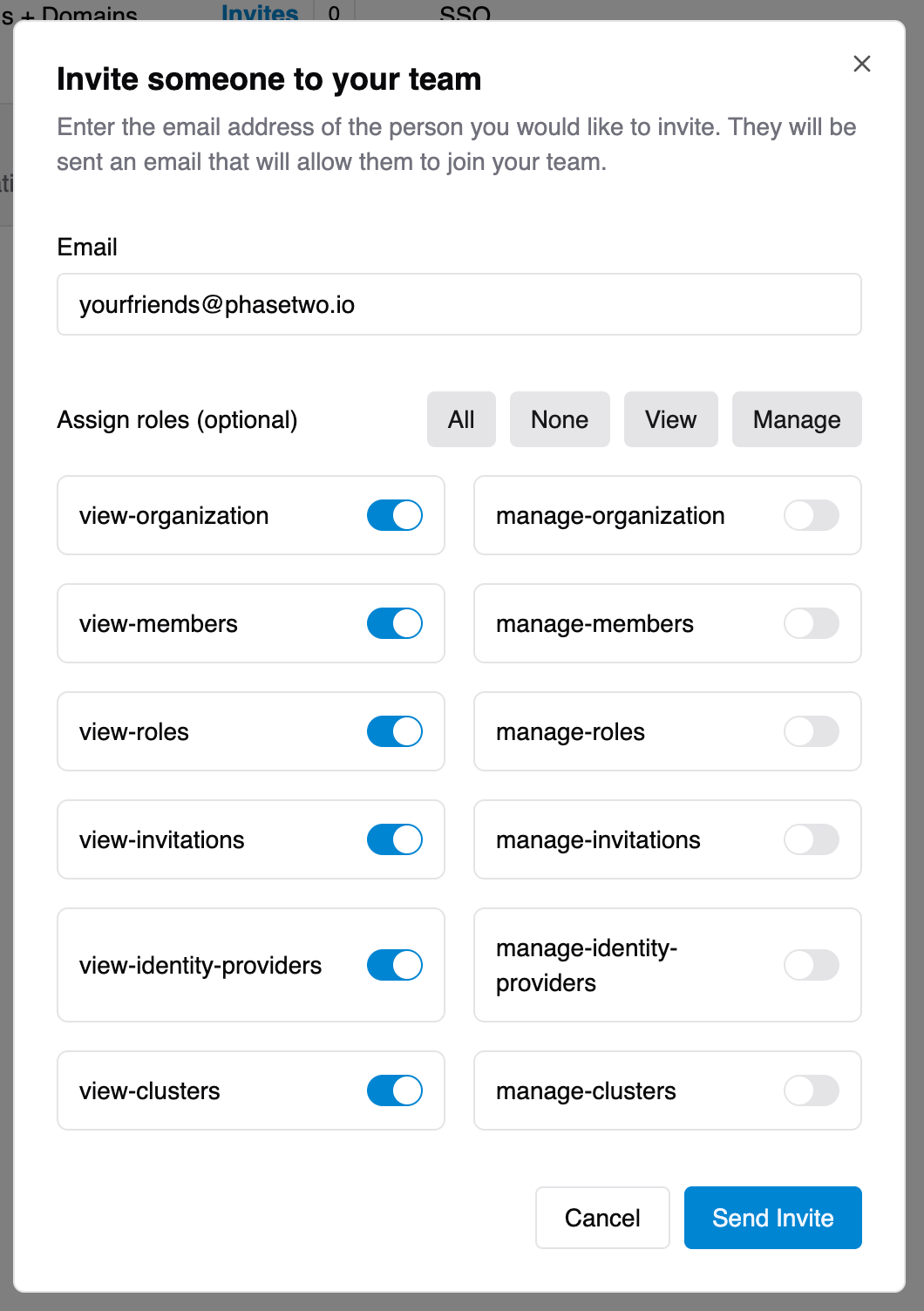This screenshot has width=924, height=1311.
Task: Switch off the view-roles toggle
Action: click(x=394, y=731)
